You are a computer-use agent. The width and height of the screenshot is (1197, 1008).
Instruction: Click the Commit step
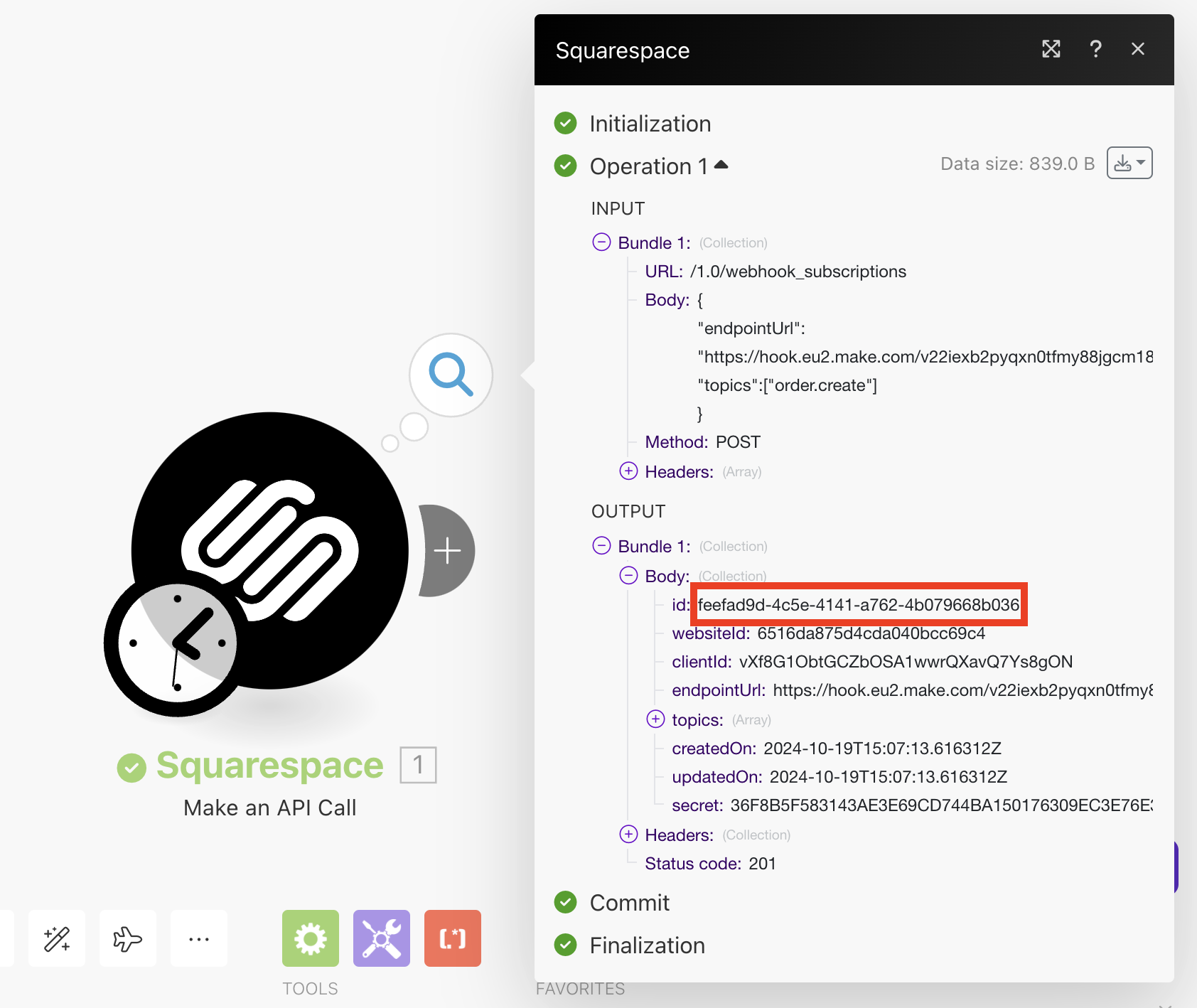click(629, 903)
